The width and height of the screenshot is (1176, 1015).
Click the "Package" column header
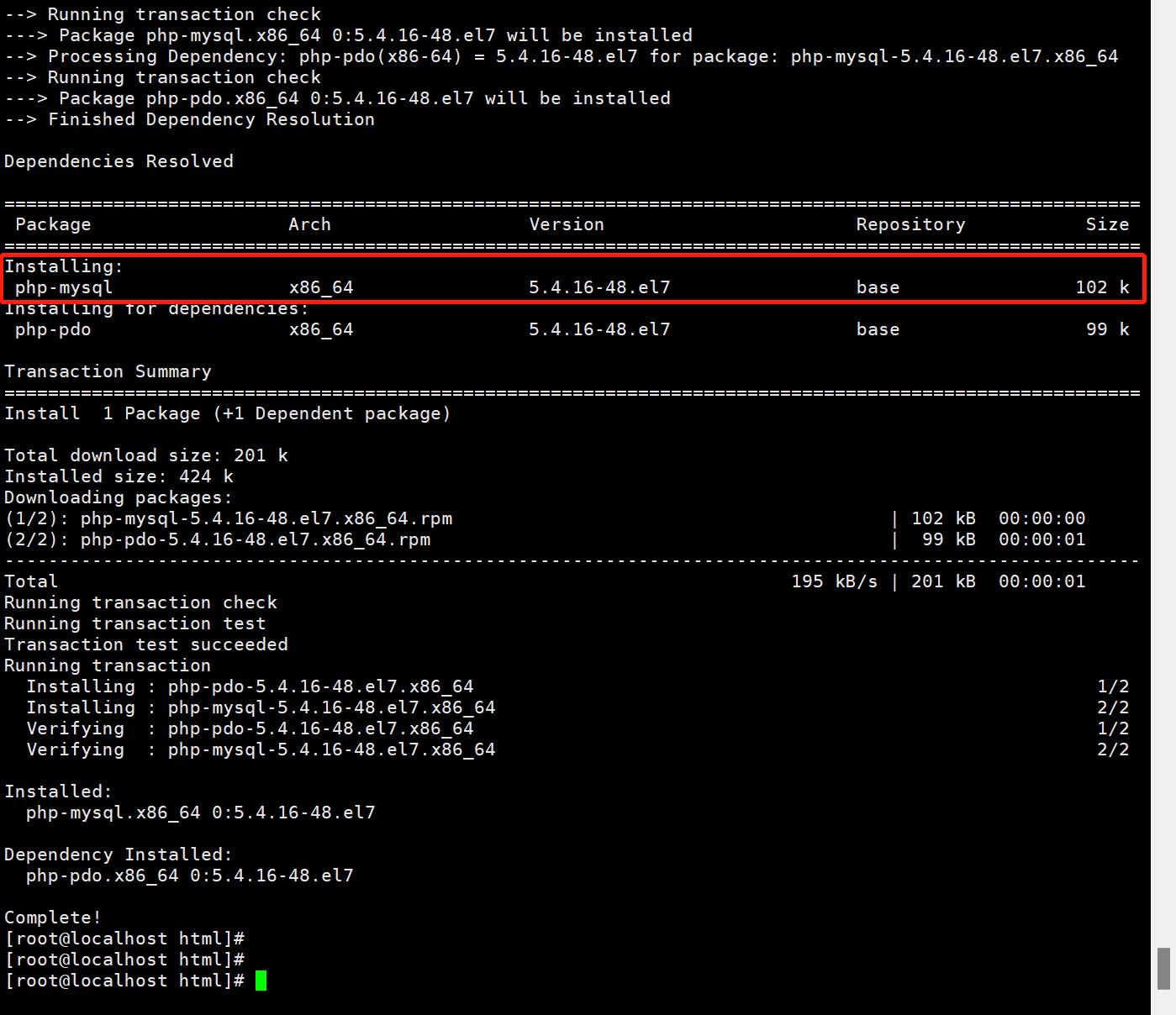click(53, 224)
